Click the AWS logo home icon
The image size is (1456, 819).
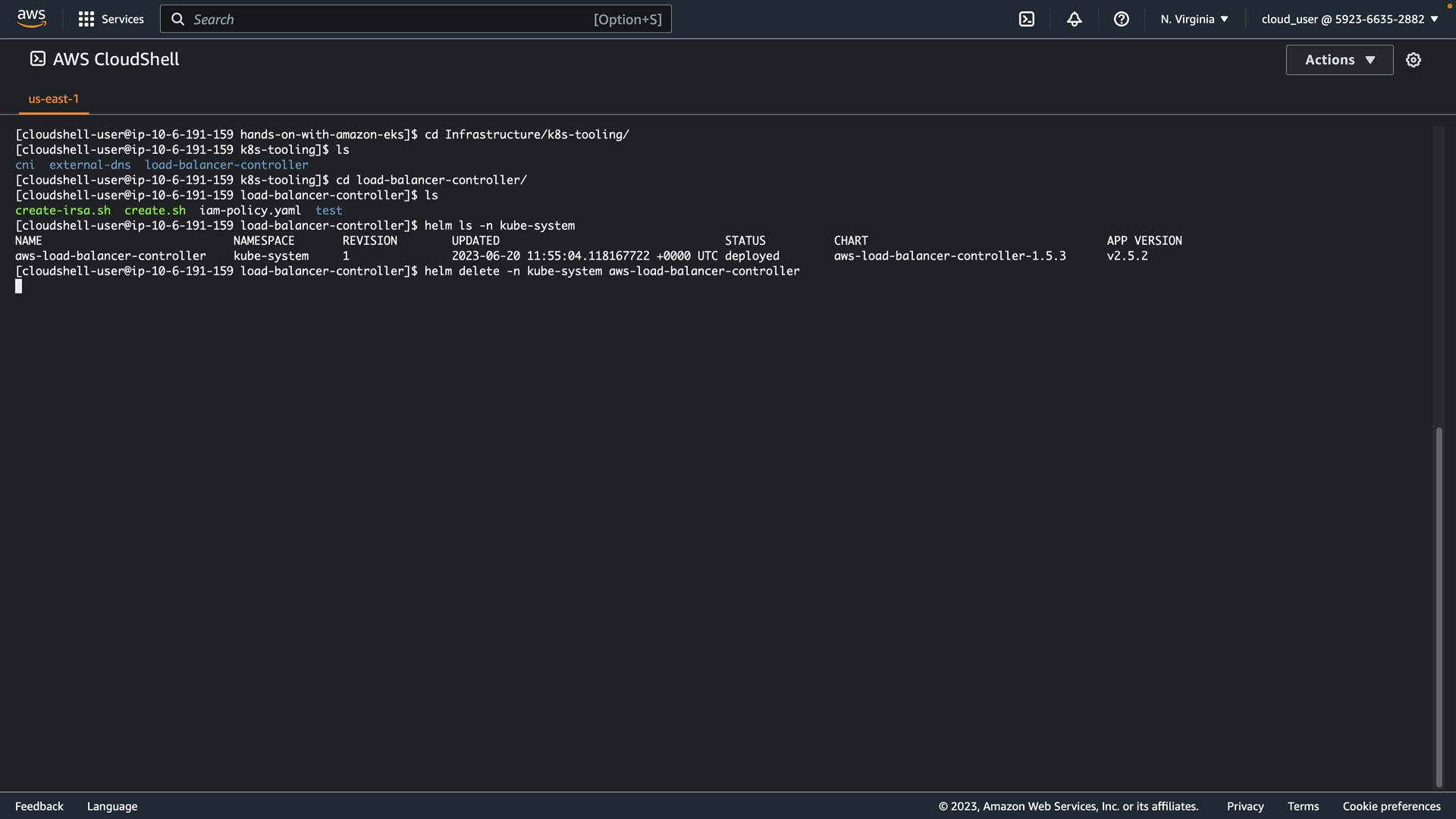pyautogui.click(x=31, y=18)
